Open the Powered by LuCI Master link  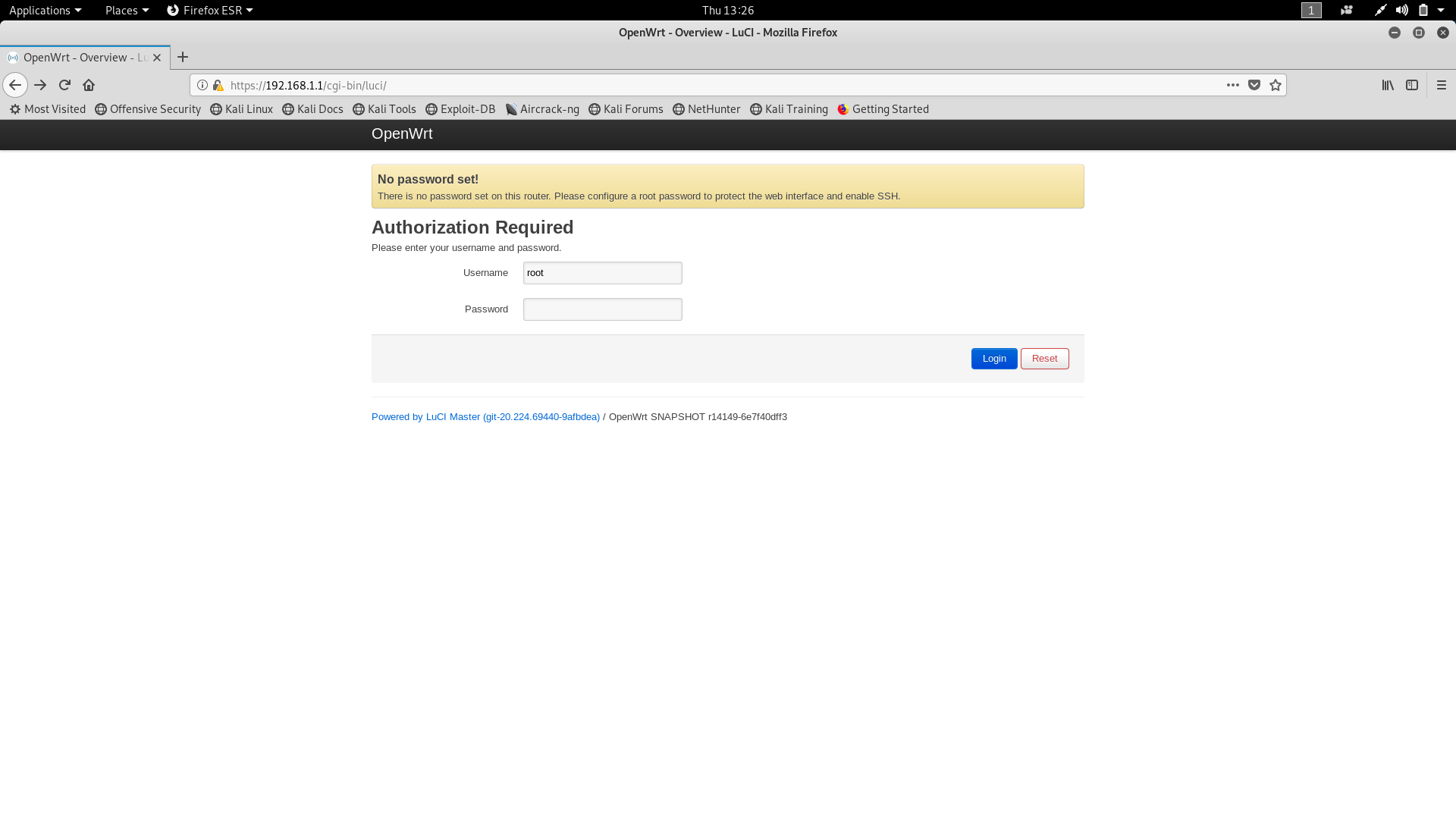(485, 417)
